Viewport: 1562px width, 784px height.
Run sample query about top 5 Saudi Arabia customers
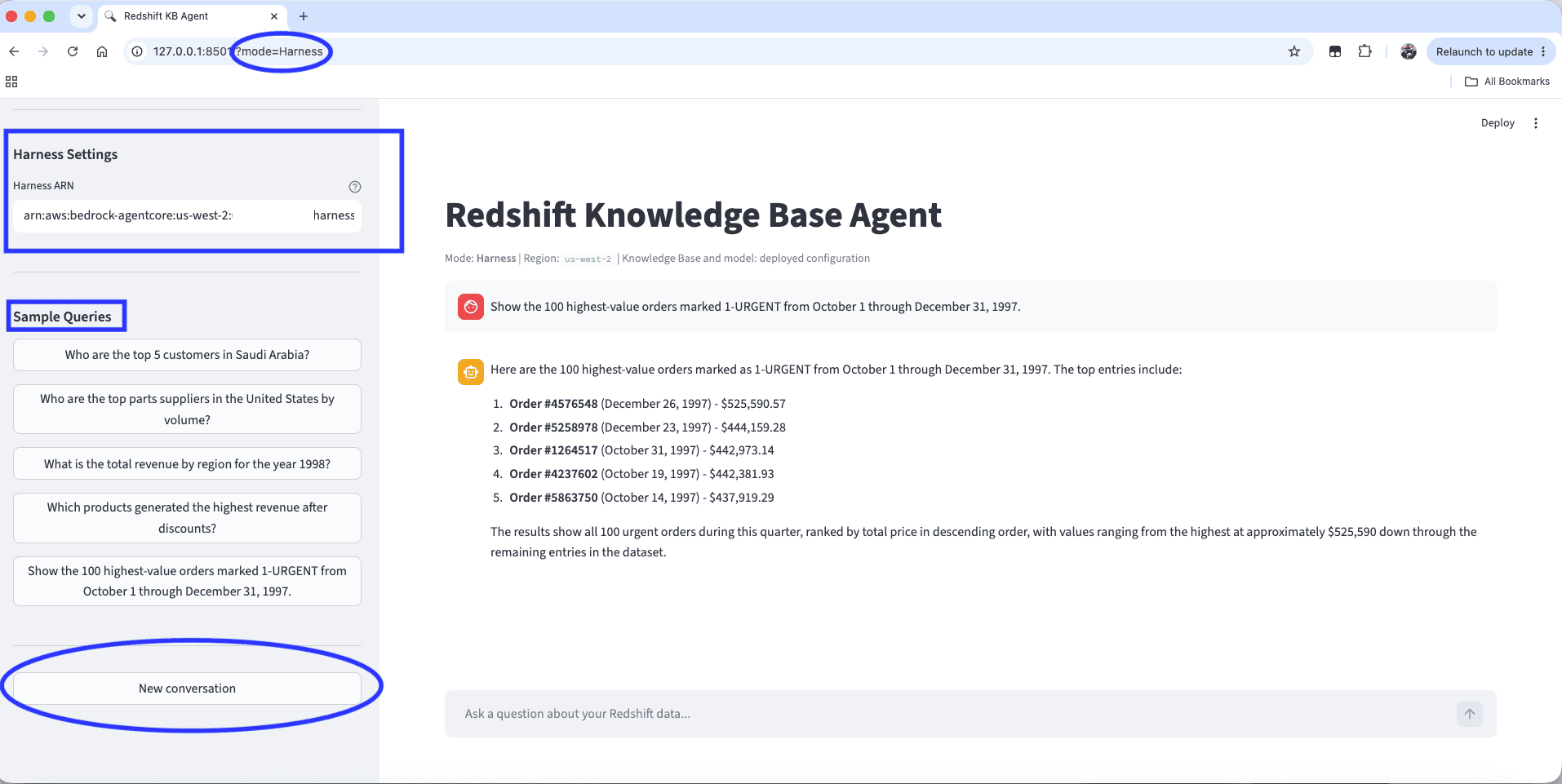click(187, 355)
